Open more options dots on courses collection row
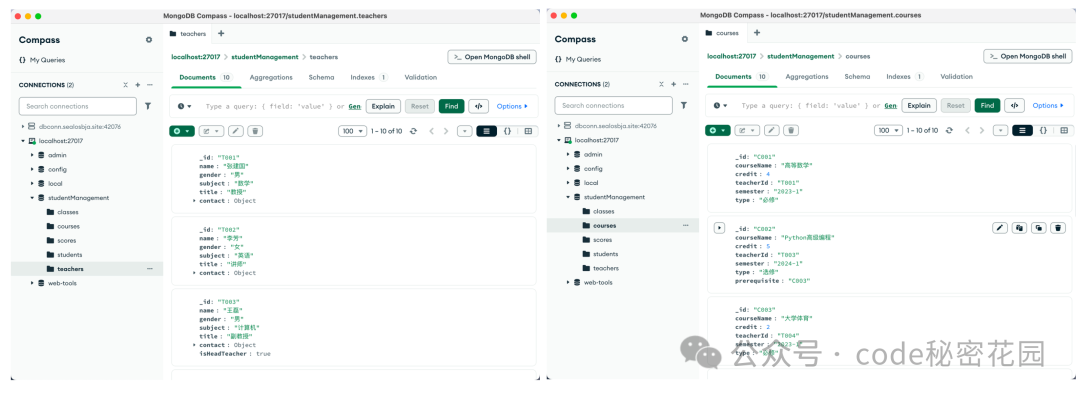 tap(686, 225)
